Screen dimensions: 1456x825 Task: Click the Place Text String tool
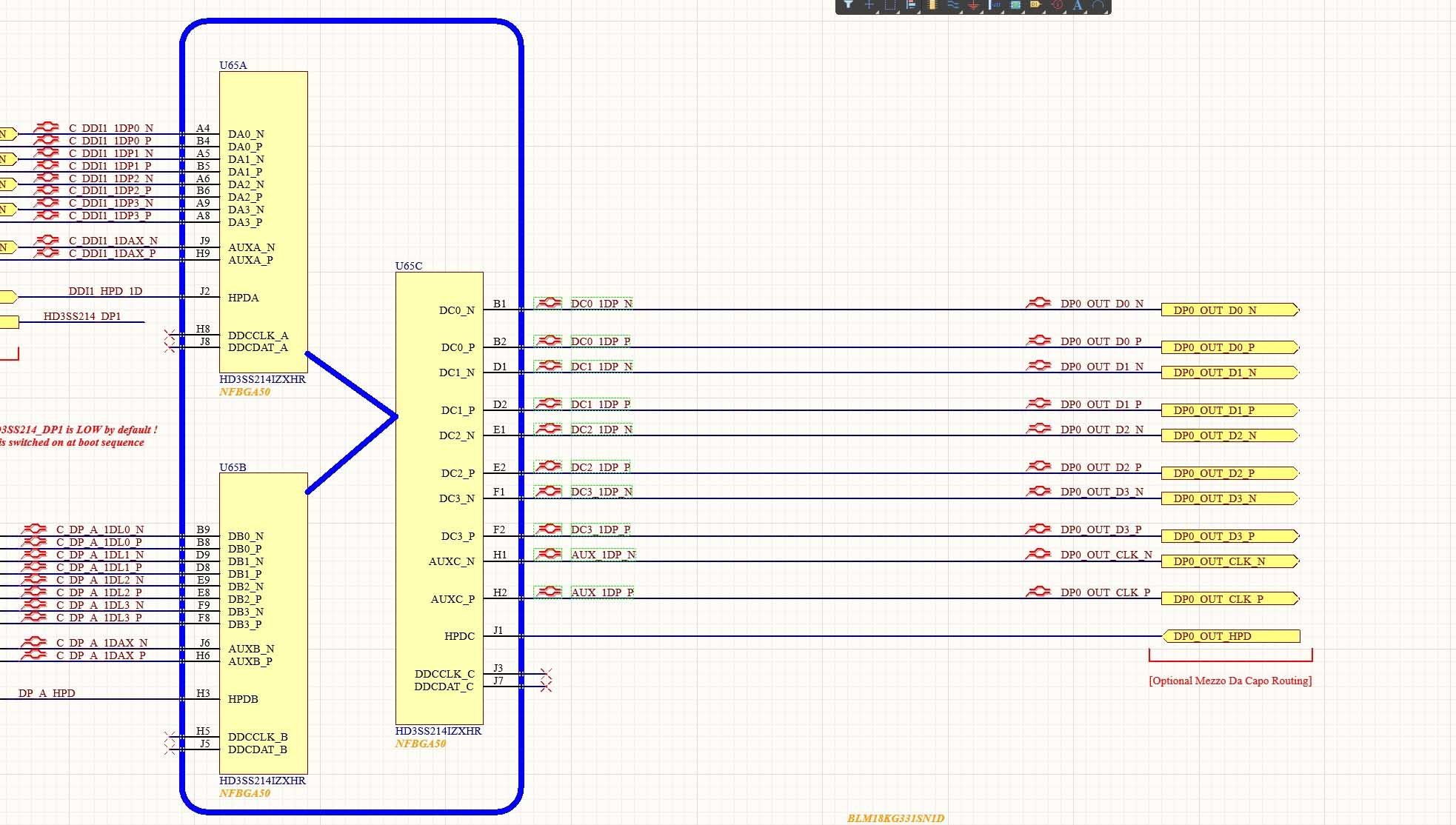(1078, 4)
